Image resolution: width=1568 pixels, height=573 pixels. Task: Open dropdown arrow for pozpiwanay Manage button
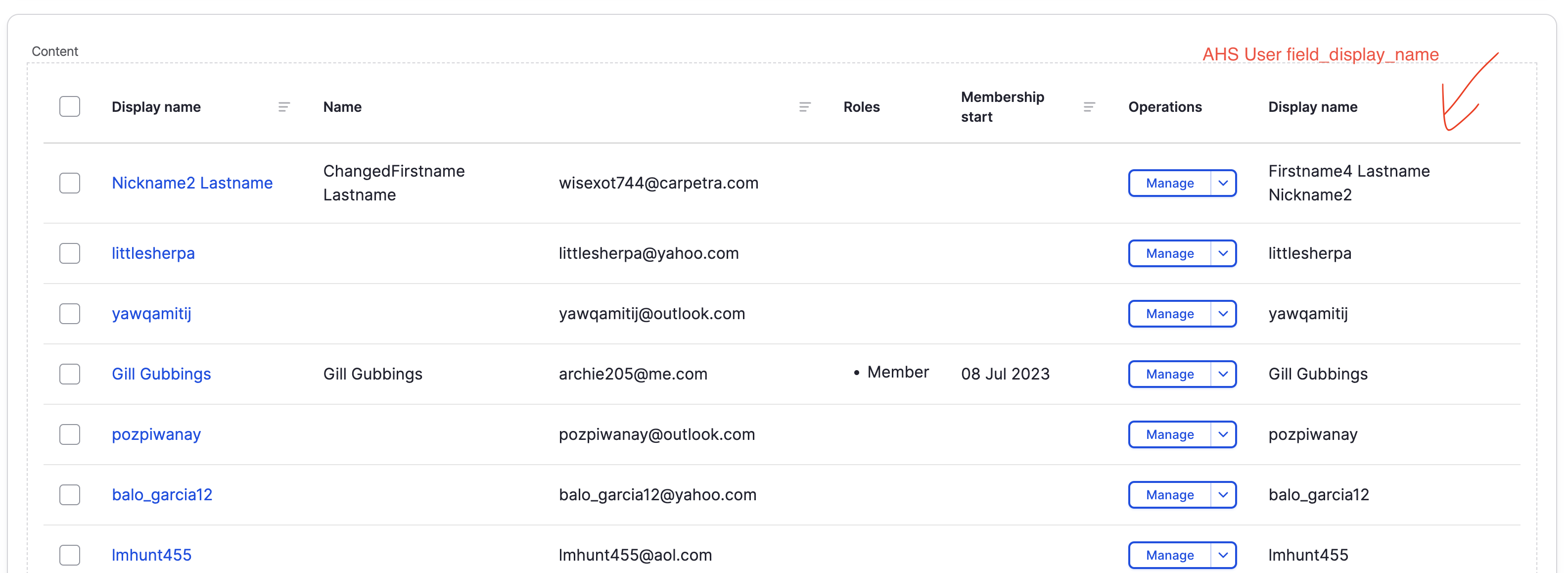tap(1222, 434)
